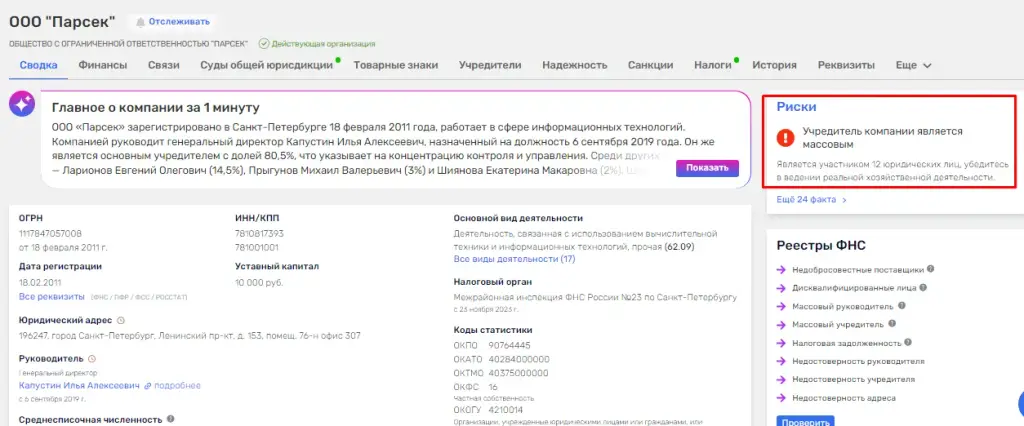Click help icon next to Дисквалифицированные лица
The image size is (1024, 426).
(923, 287)
